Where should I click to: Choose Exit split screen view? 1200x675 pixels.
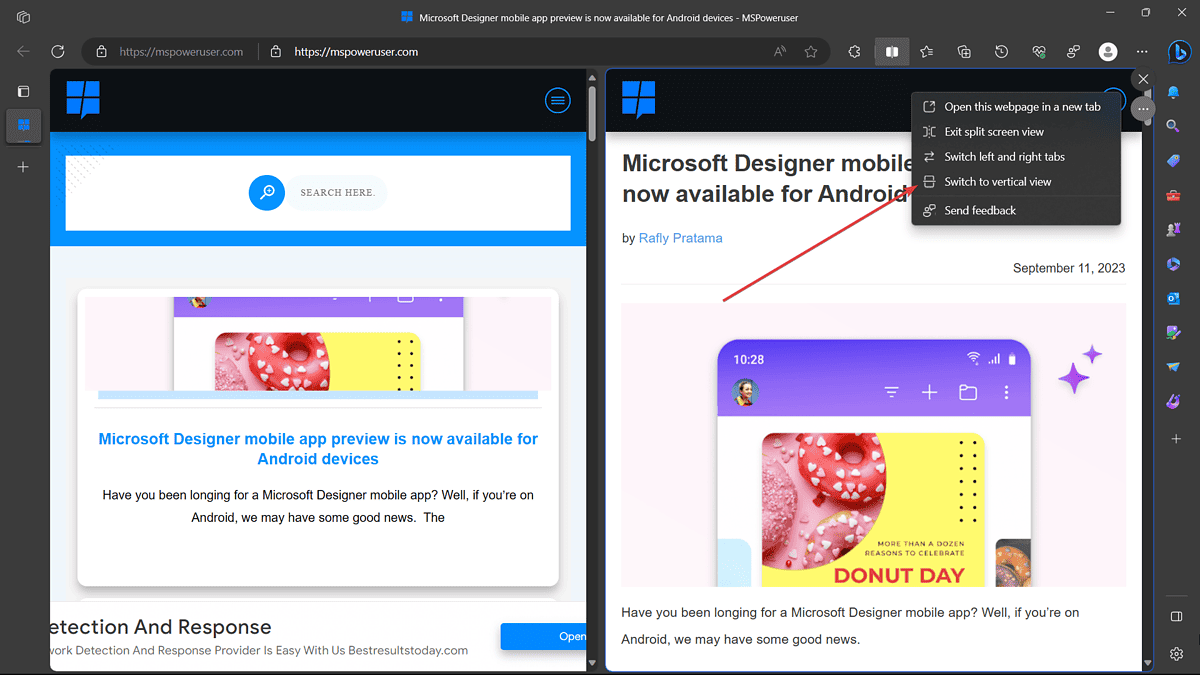tap(993, 132)
